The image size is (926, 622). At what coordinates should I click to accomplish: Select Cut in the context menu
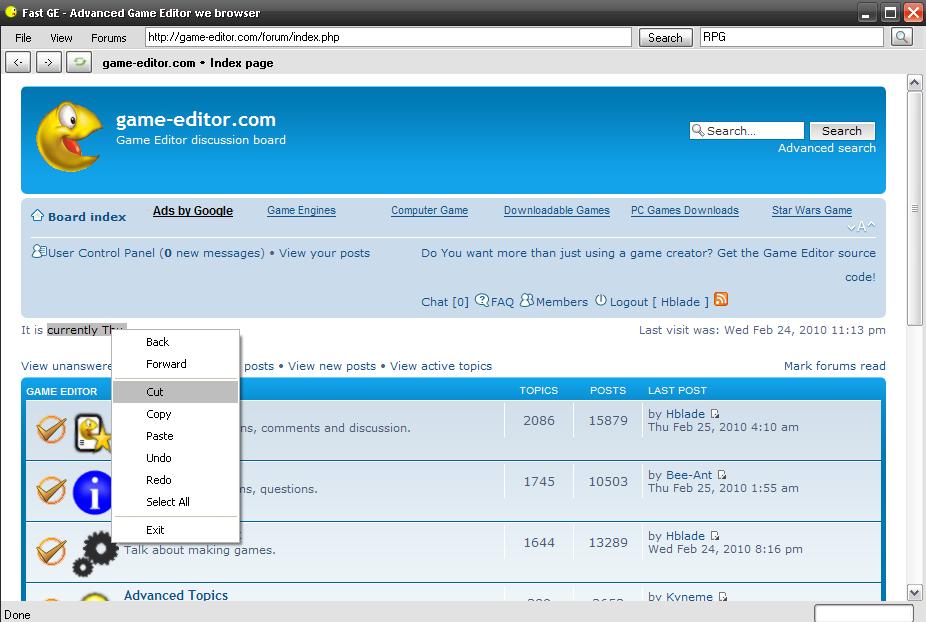point(176,392)
